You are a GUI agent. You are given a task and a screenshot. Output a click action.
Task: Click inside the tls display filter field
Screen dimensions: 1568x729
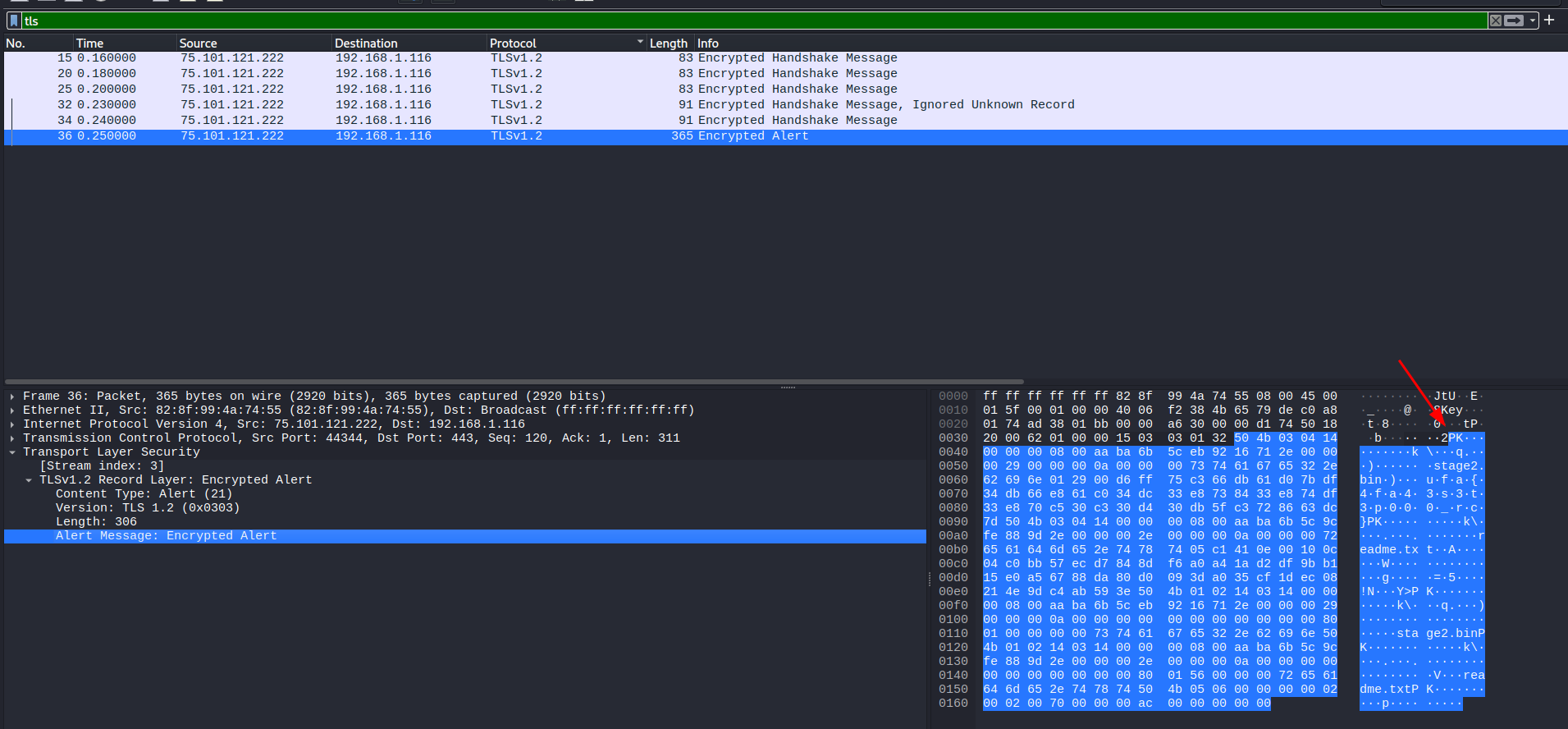755,21
